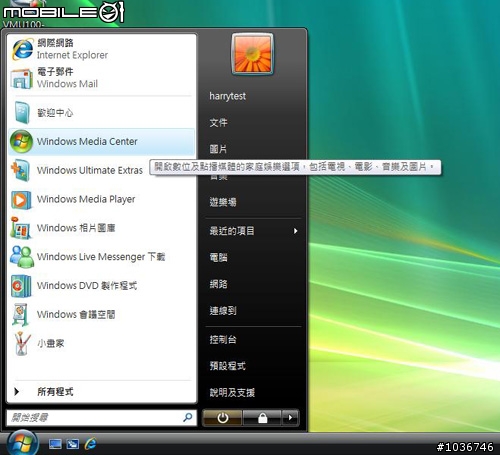
Task: Open the 小畫家 Paint icon
Action: 22,344
